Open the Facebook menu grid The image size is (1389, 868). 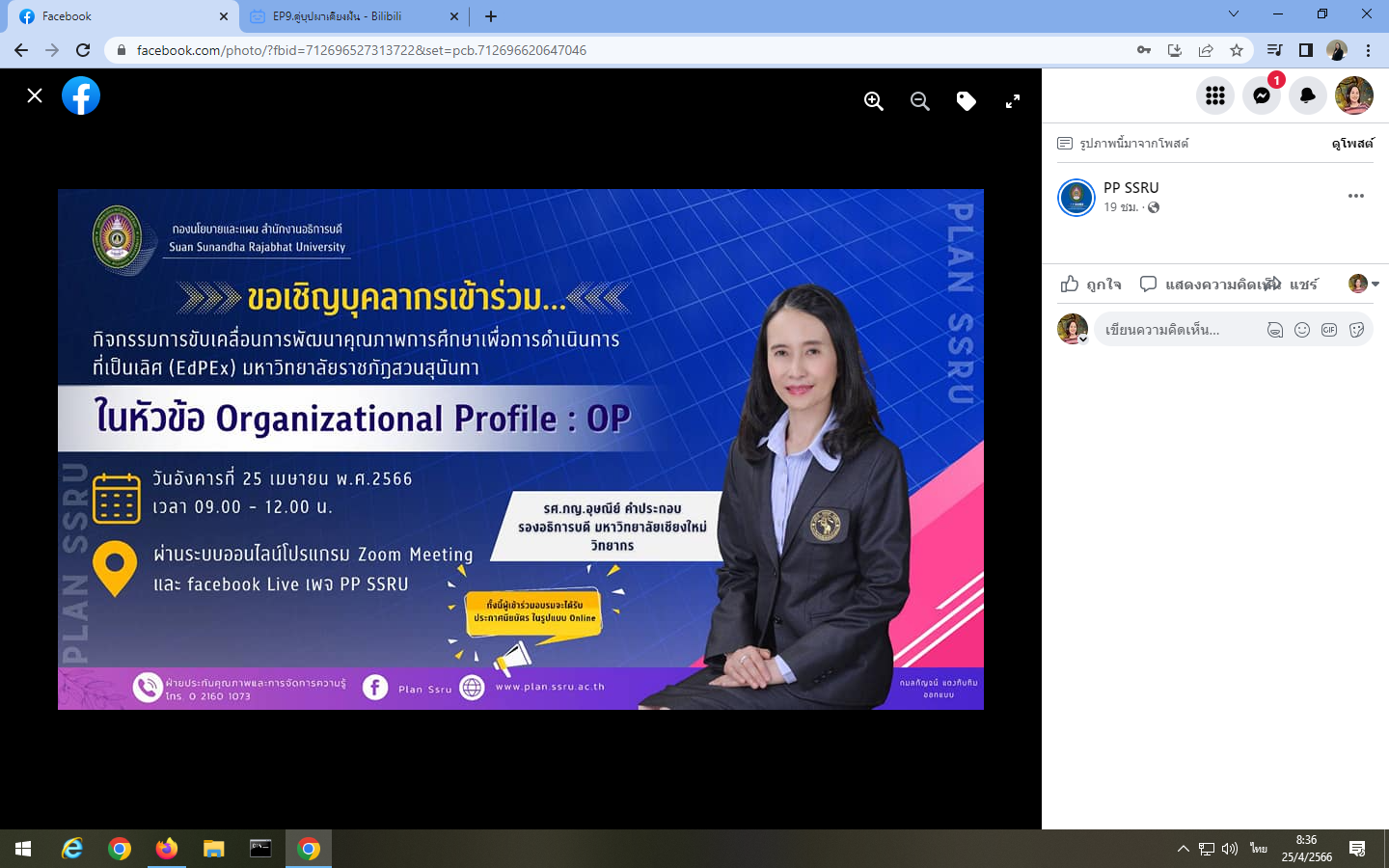(1215, 95)
